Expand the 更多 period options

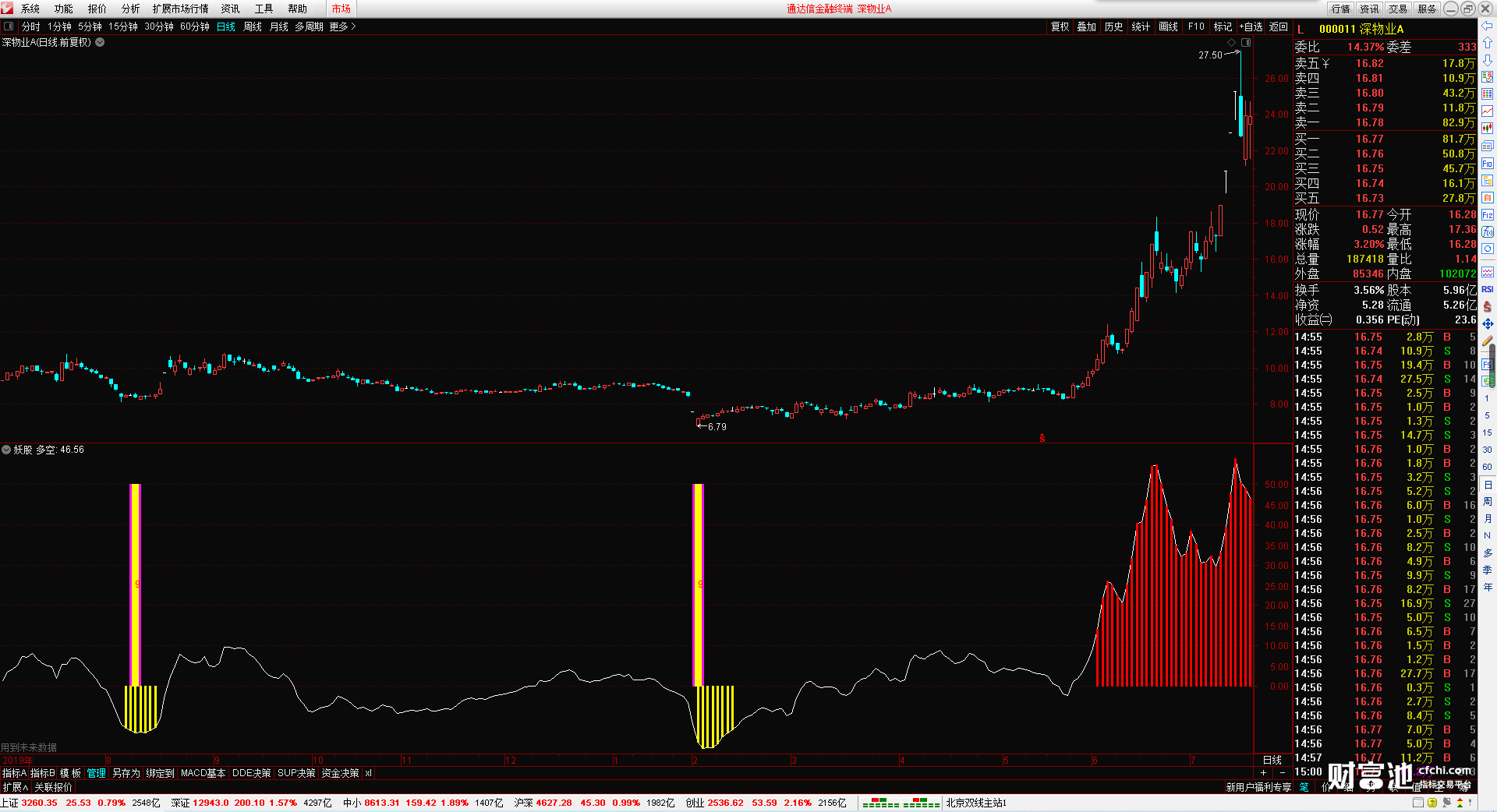tap(342, 26)
